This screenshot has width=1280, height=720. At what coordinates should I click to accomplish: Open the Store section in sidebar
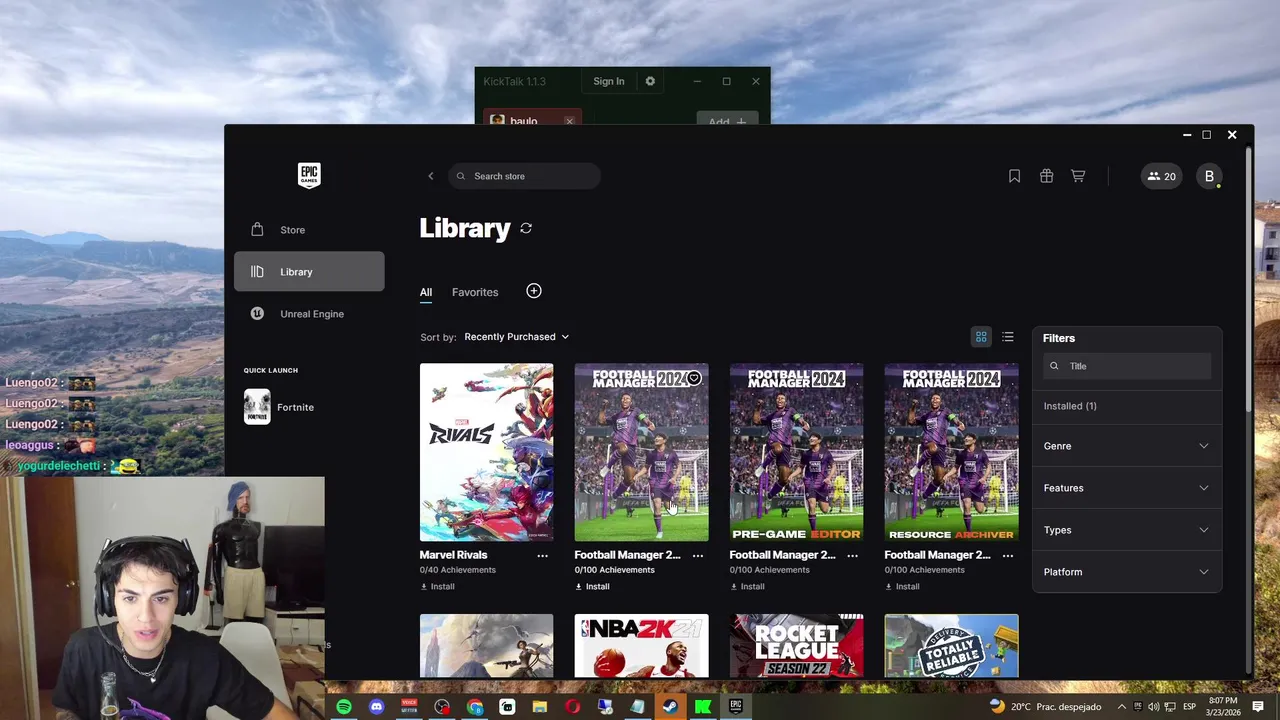tap(309, 230)
